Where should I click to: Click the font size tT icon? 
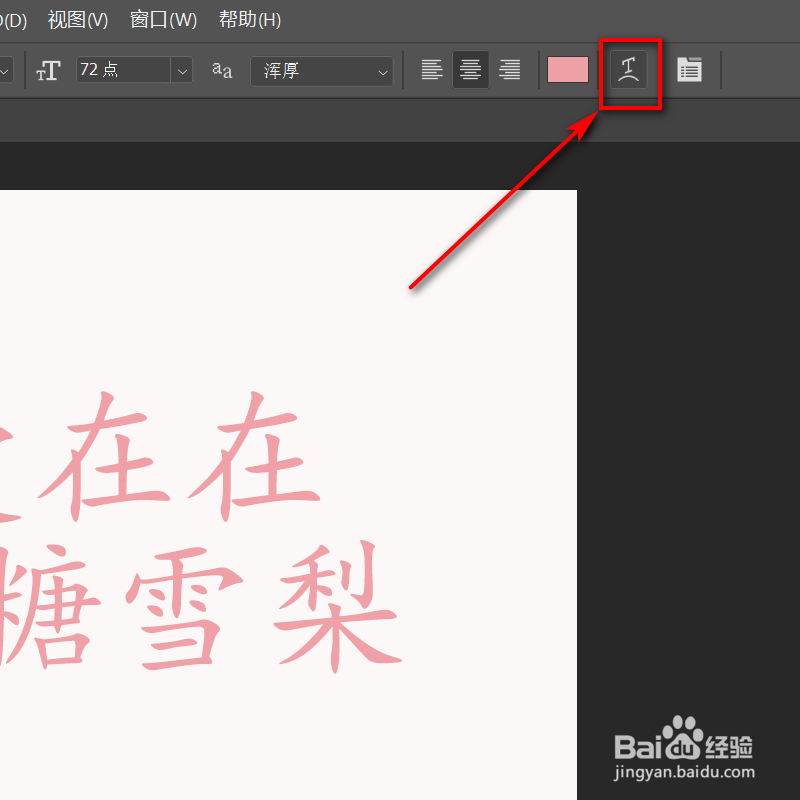click(x=48, y=70)
